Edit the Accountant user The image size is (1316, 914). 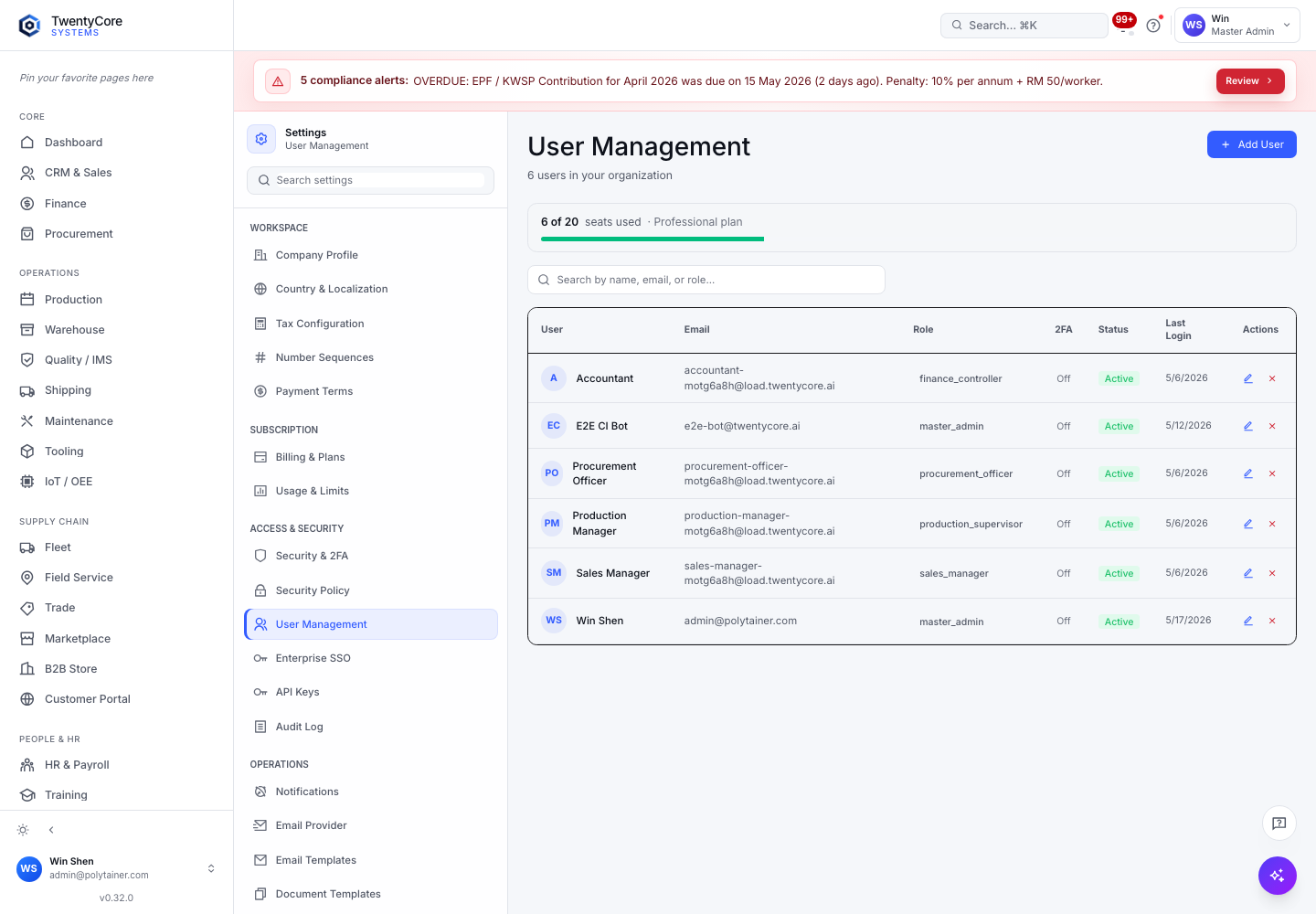click(x=1247, y=378)
